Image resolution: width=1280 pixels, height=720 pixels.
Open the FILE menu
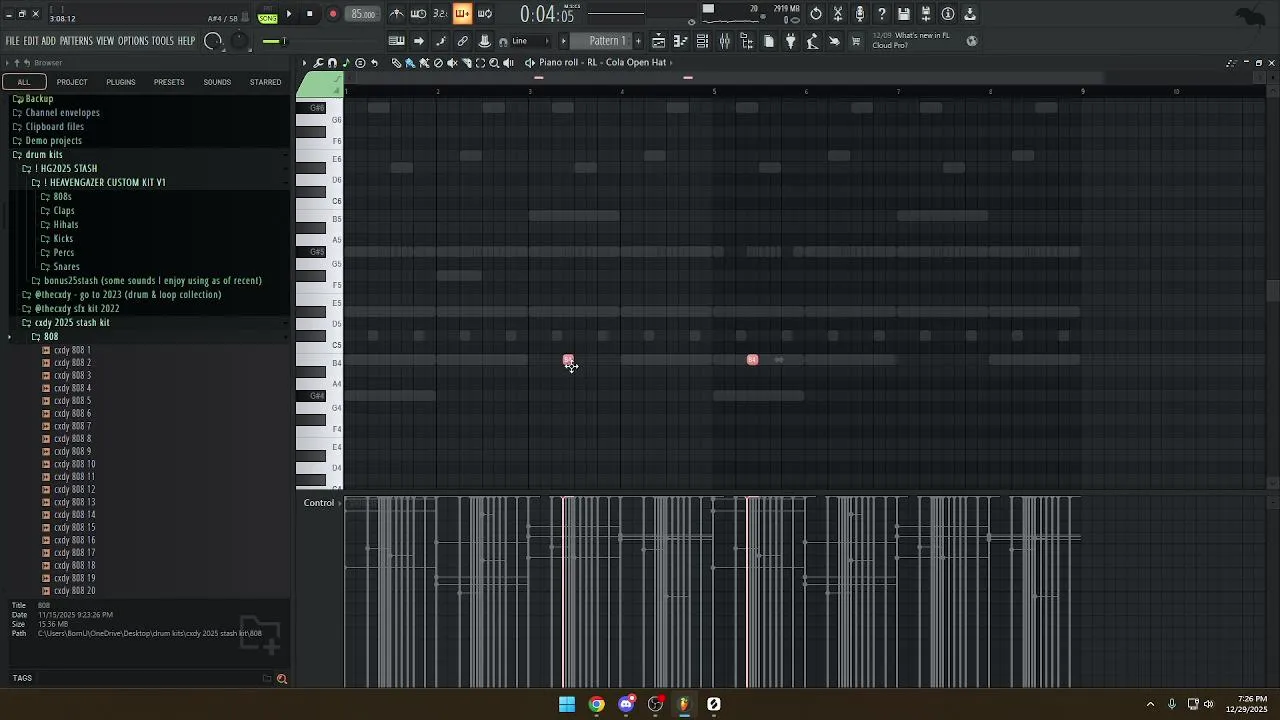[13, 41]
